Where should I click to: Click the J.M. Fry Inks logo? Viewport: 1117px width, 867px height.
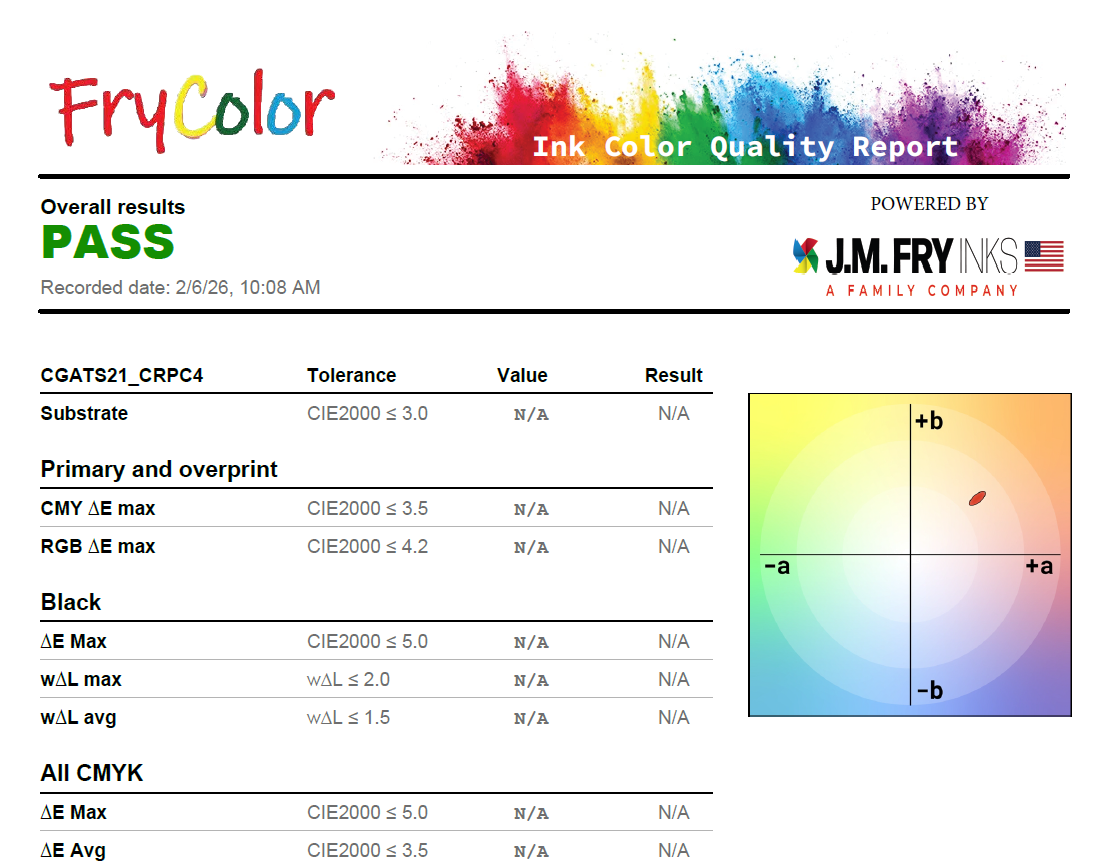[x=928, y=266]
